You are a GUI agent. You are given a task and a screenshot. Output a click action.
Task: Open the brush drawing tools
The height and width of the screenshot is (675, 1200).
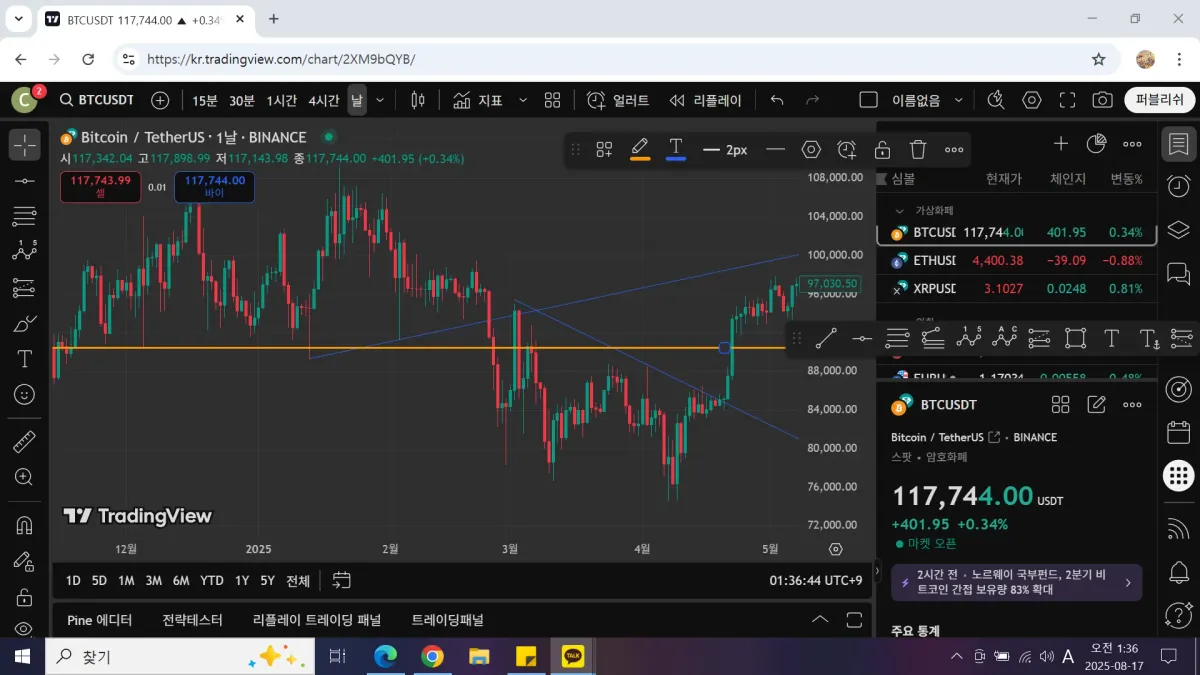25,323
